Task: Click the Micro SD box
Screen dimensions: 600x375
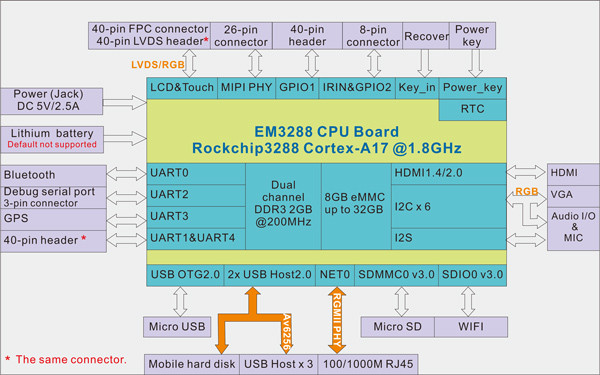Action: coord(398,327)
